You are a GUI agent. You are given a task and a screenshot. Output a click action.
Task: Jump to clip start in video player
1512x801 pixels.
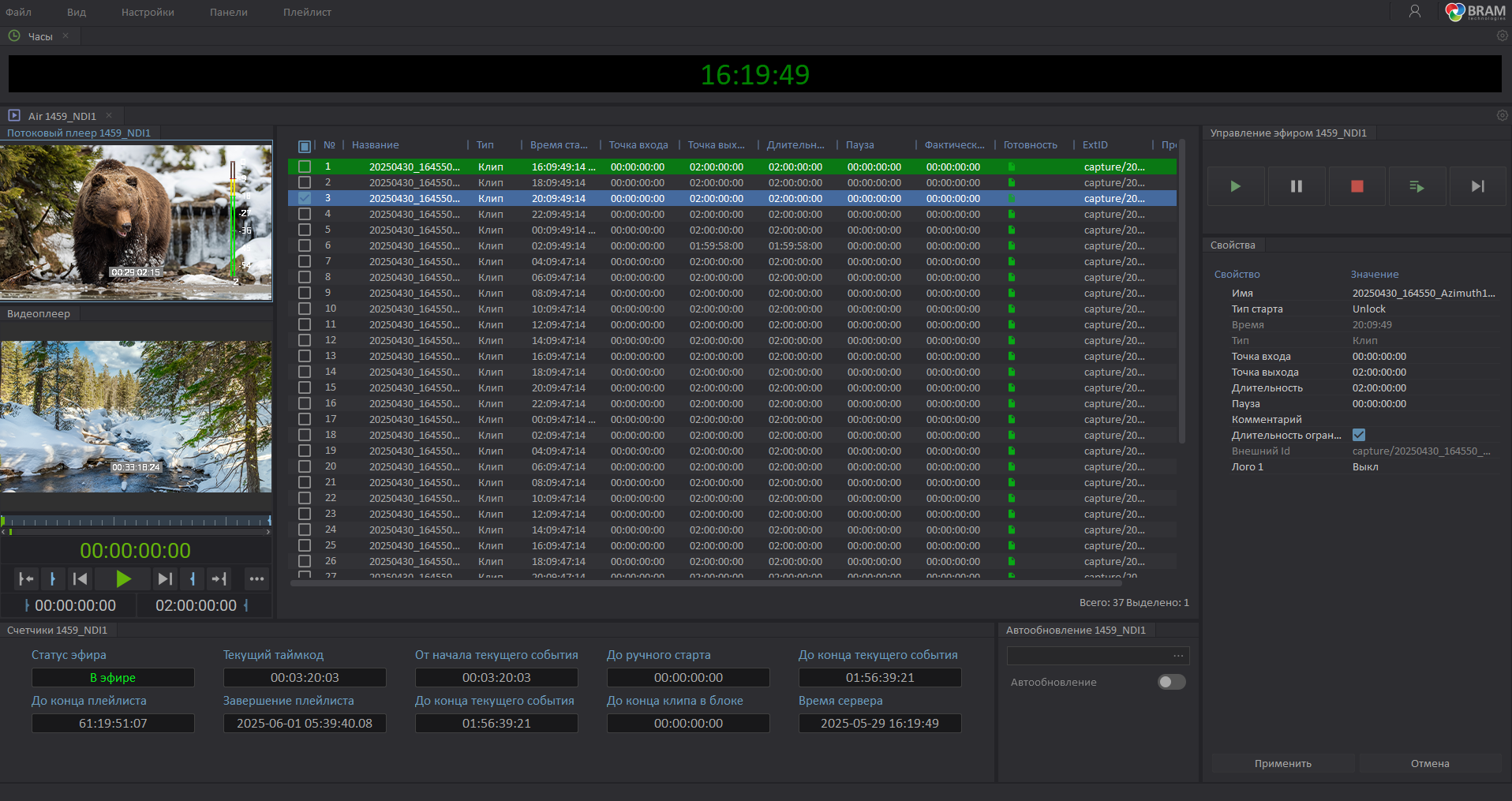tap(80, 579)
